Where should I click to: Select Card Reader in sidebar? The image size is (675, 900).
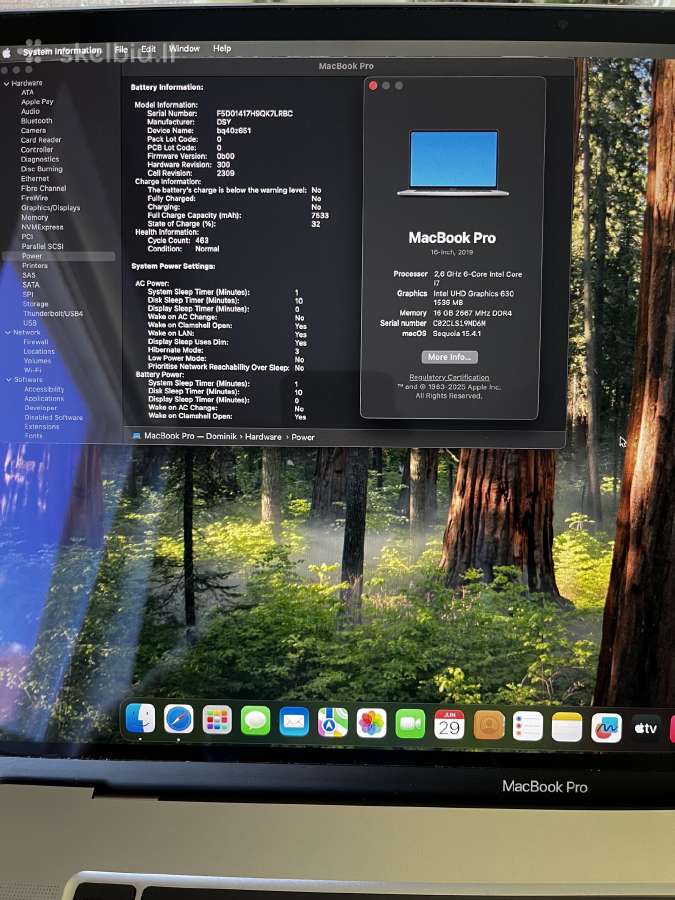pyautogui.click(x=41, y=140)
